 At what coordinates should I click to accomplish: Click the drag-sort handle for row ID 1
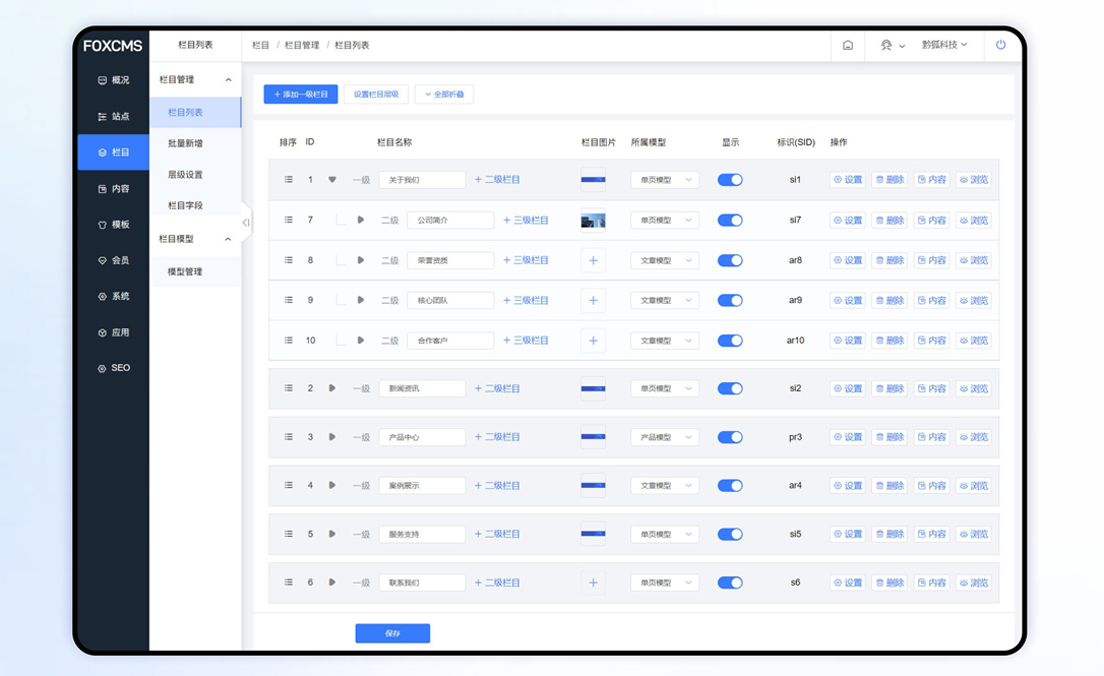tap(288, 180)
